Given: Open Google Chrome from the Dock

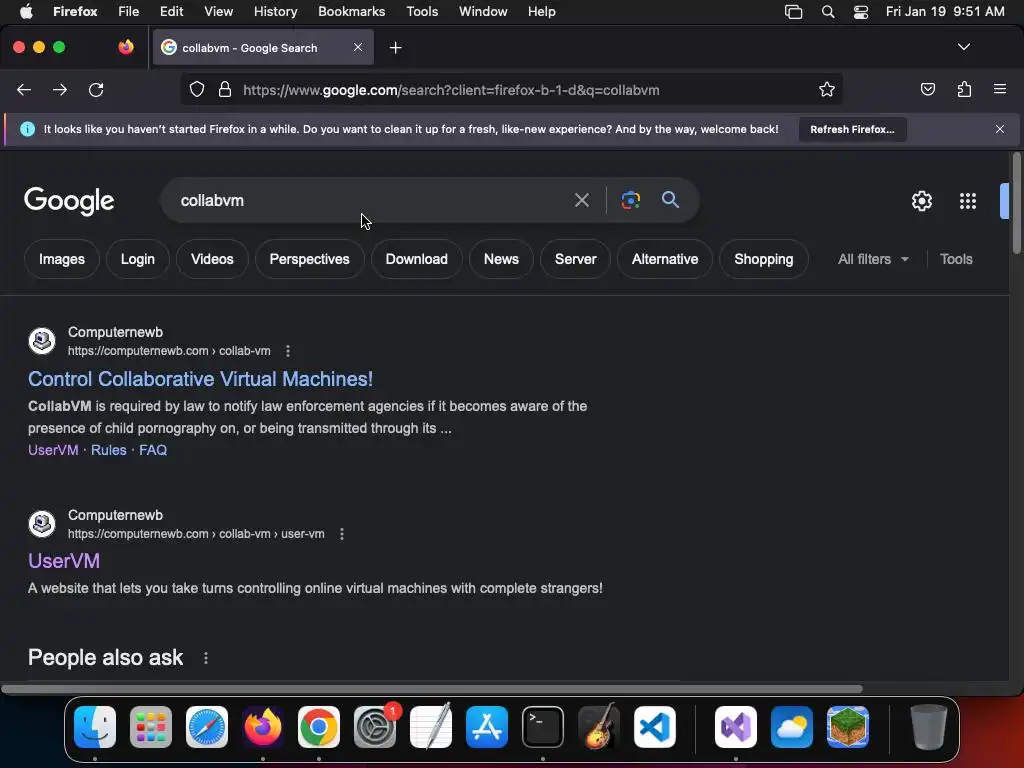Looking at the screenshot, I should (x=319, y=727).
